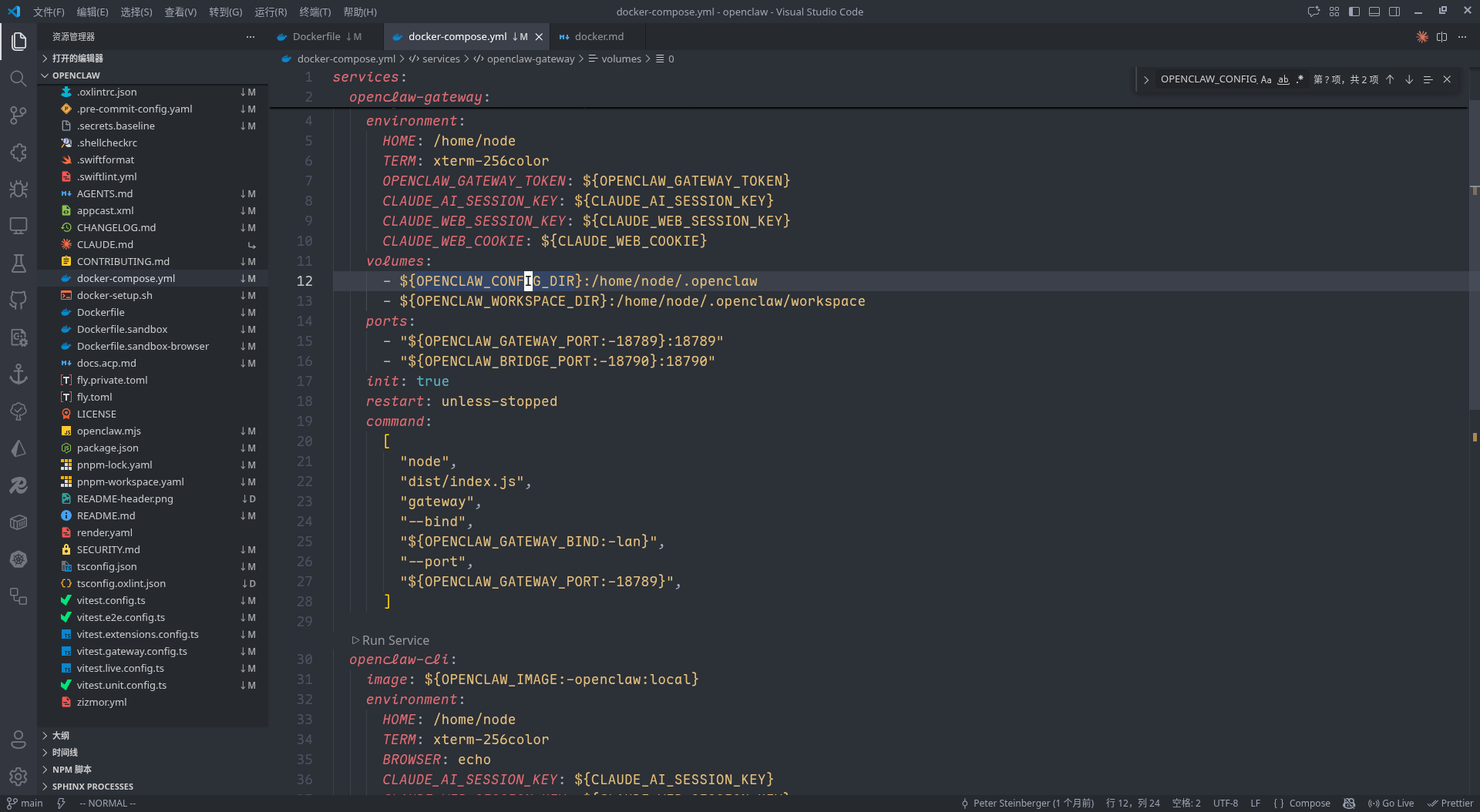Open Dockerfile.sandbox-browser in explorer
The height and width of the screenshot is (812, 1480).
click(153, 346)
